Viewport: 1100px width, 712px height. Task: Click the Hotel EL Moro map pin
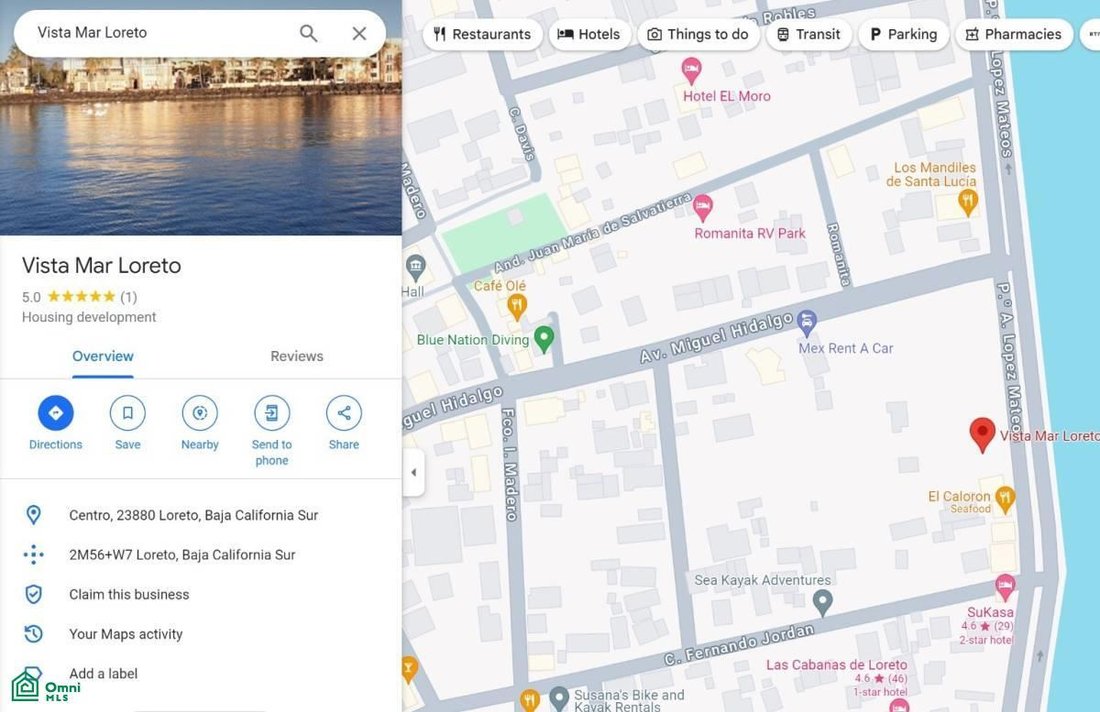tap(691, 70)
